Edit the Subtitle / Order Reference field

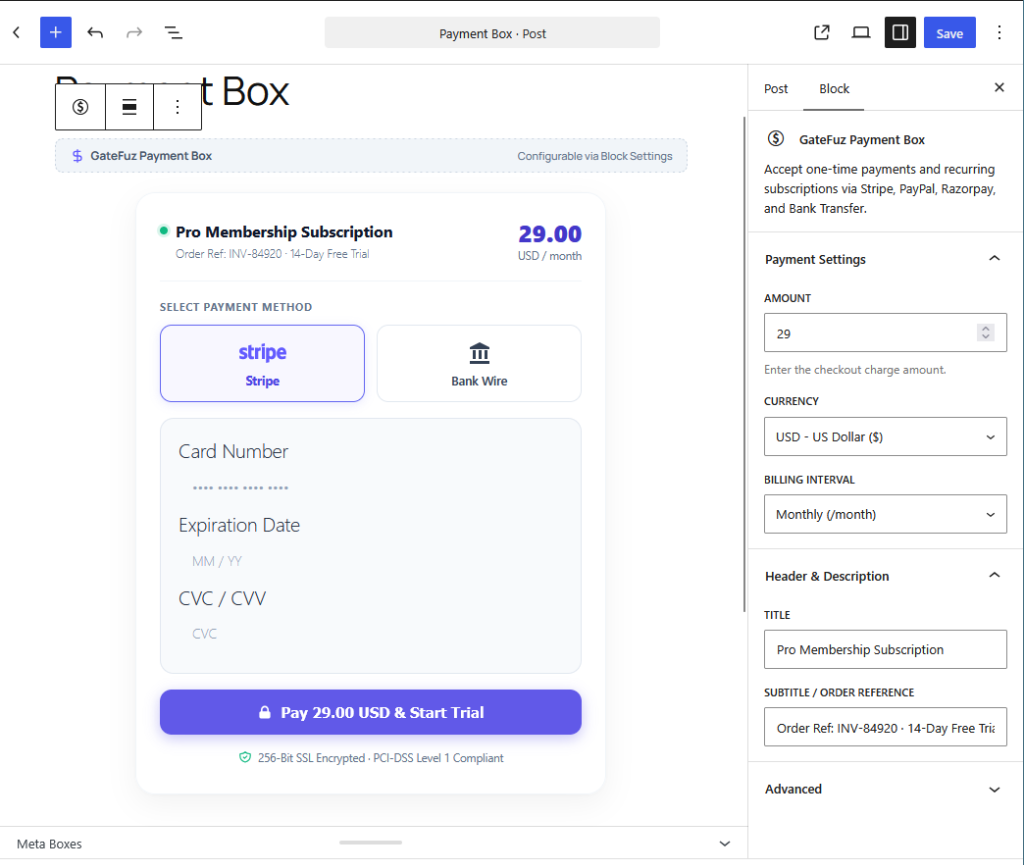(885, 727)
